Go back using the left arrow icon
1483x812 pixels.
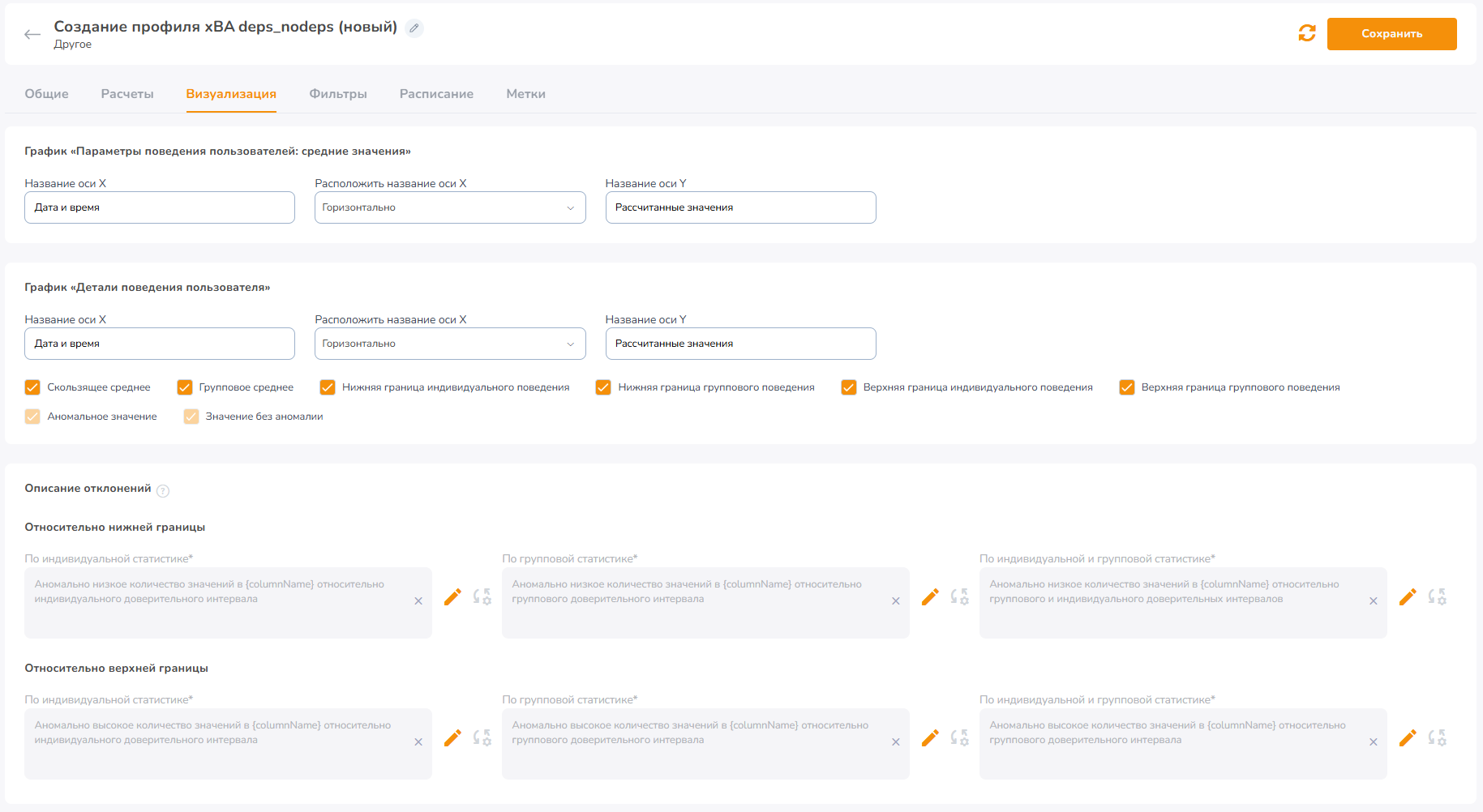pyautogui.click(x=32, y=34)
